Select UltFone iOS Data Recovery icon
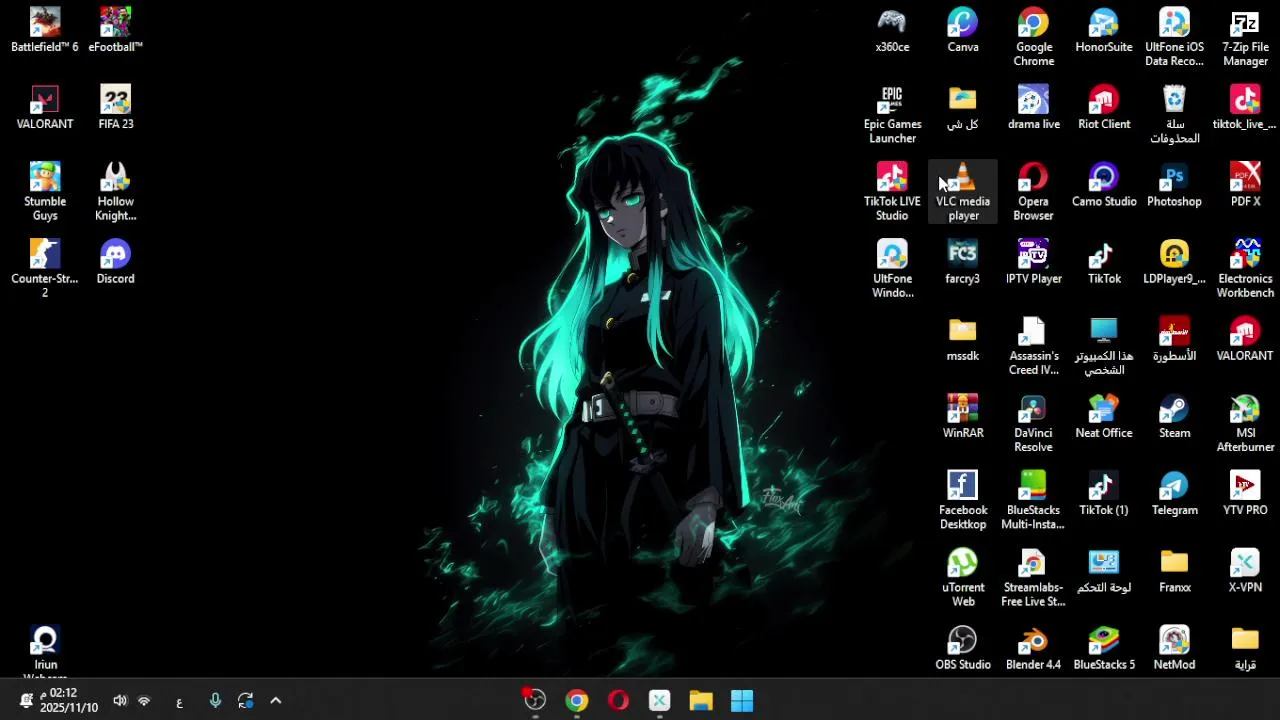 click(x=1175, y=37)
